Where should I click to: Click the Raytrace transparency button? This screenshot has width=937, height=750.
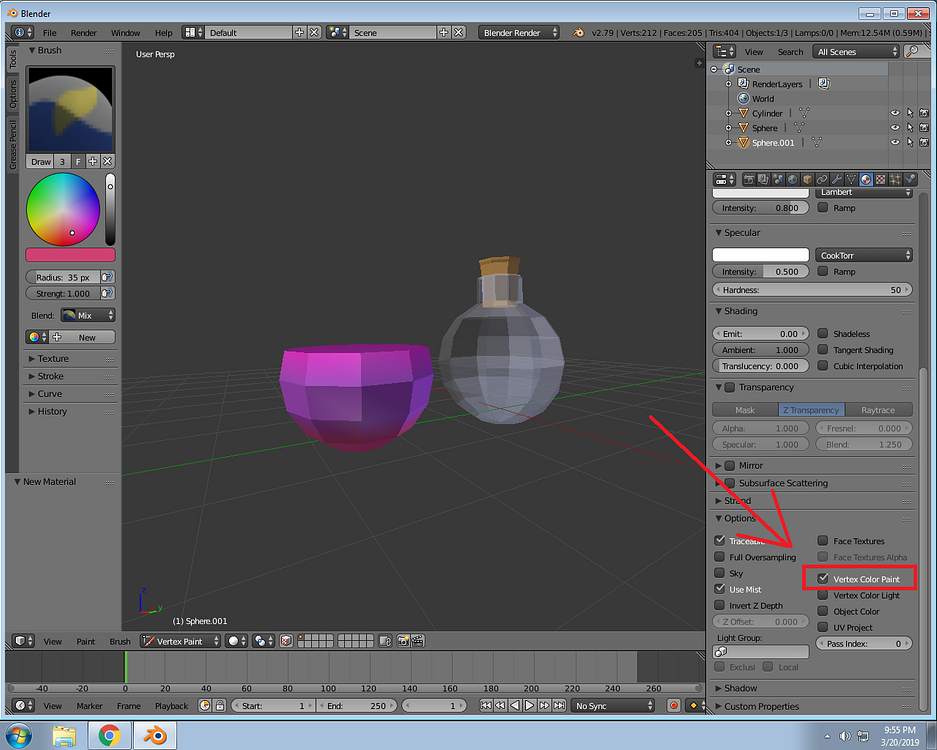pos(879,409)
